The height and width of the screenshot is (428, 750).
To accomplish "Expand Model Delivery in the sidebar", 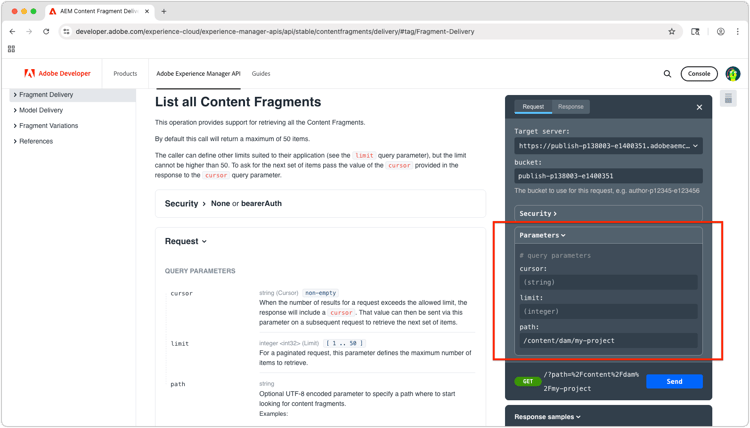I will pos(38,110).
